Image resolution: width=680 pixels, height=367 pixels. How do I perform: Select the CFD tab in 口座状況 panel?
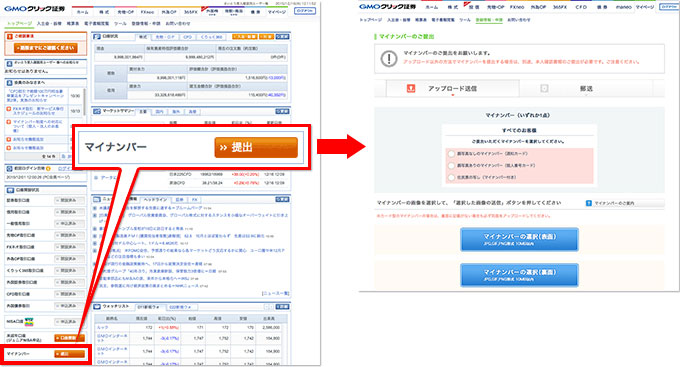point(187,37)
